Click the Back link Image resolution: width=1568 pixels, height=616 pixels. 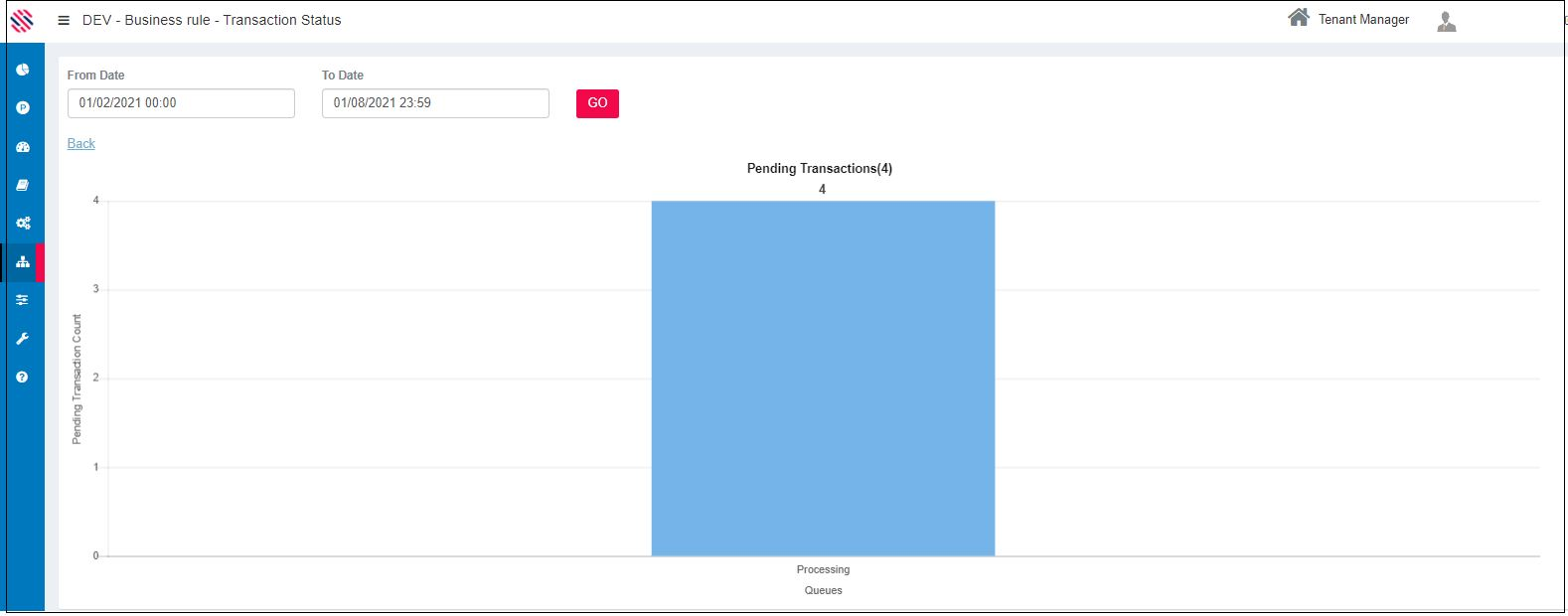(81, 144)
